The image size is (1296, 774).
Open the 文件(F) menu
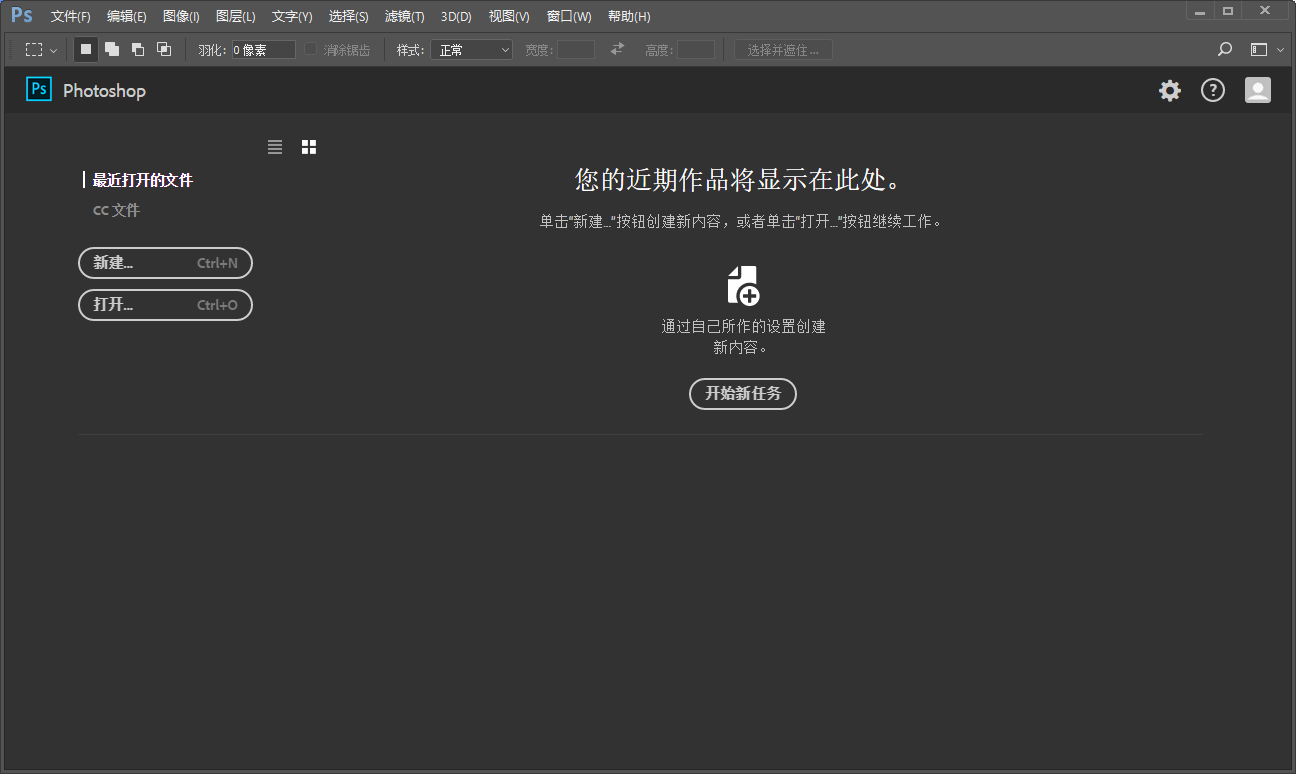coord(70,16)
